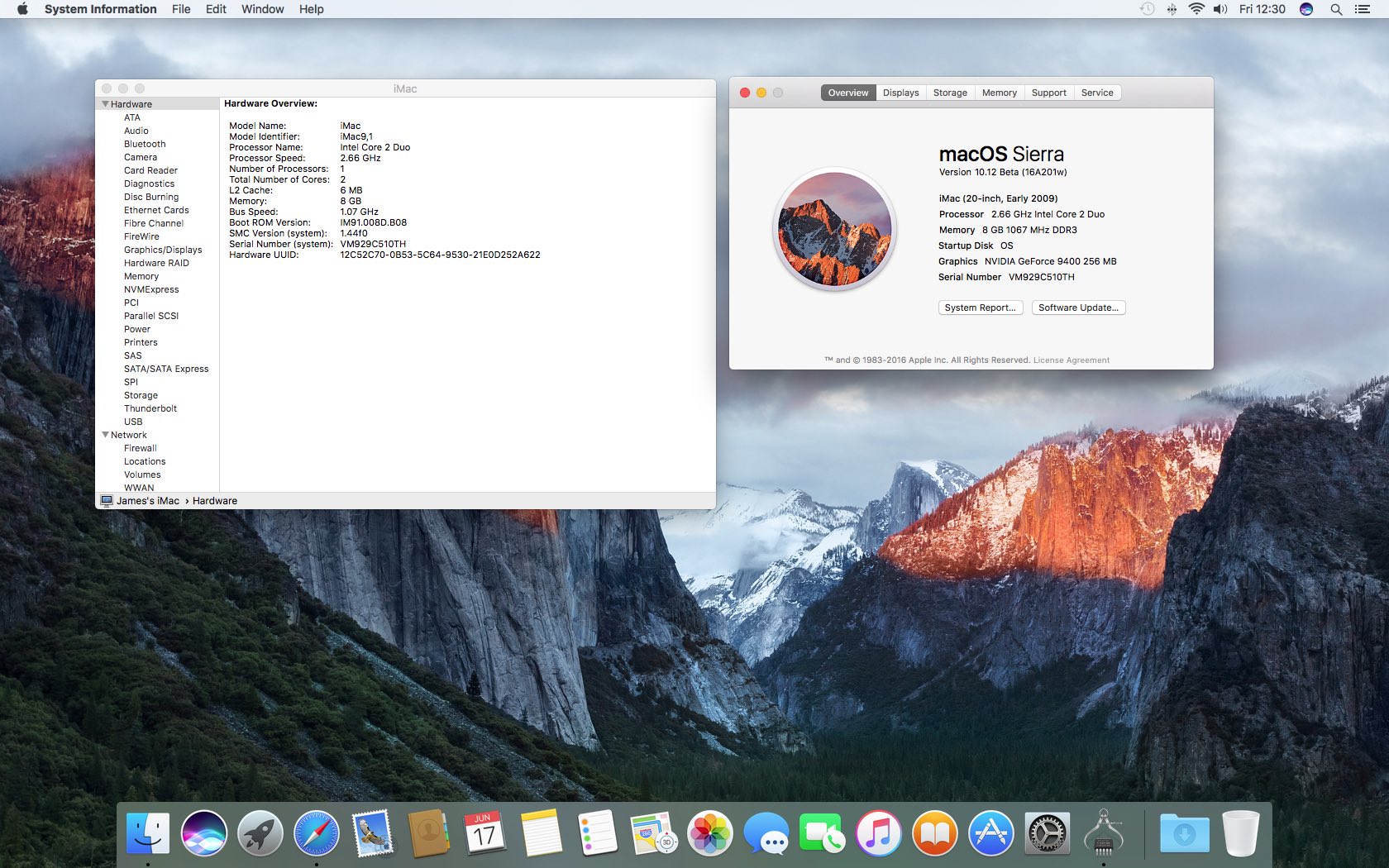Open the Apple menu

tap(22, 9)
